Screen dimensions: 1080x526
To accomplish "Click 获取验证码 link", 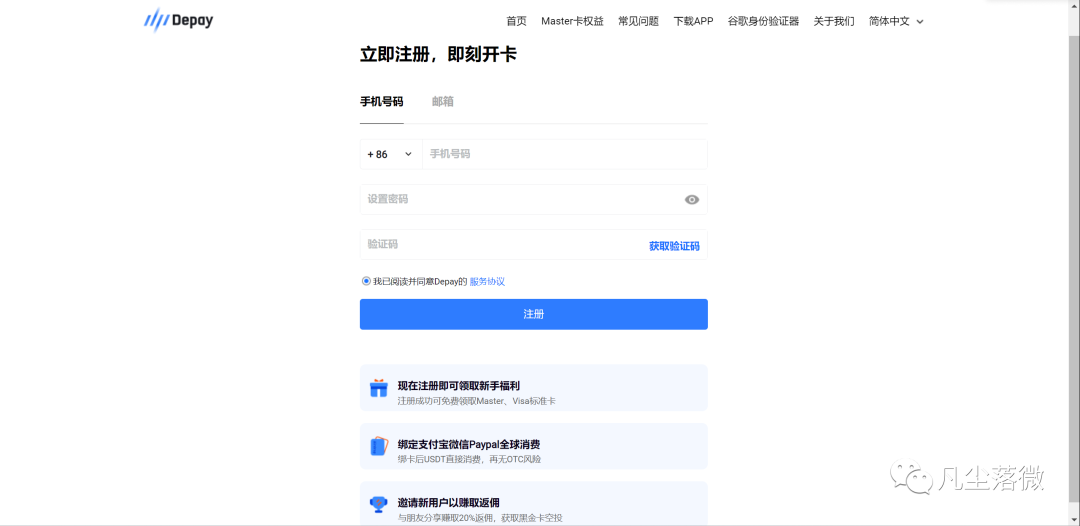I will (674, 246).
